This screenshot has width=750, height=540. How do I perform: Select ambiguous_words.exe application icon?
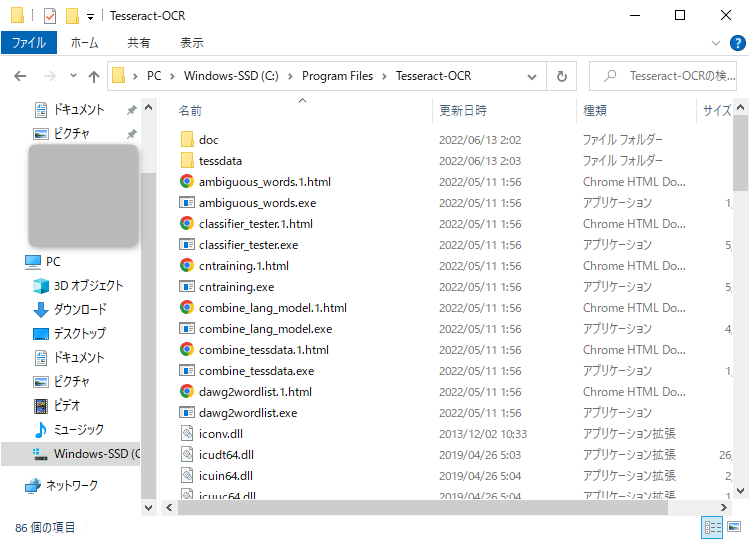pos(187,203)
